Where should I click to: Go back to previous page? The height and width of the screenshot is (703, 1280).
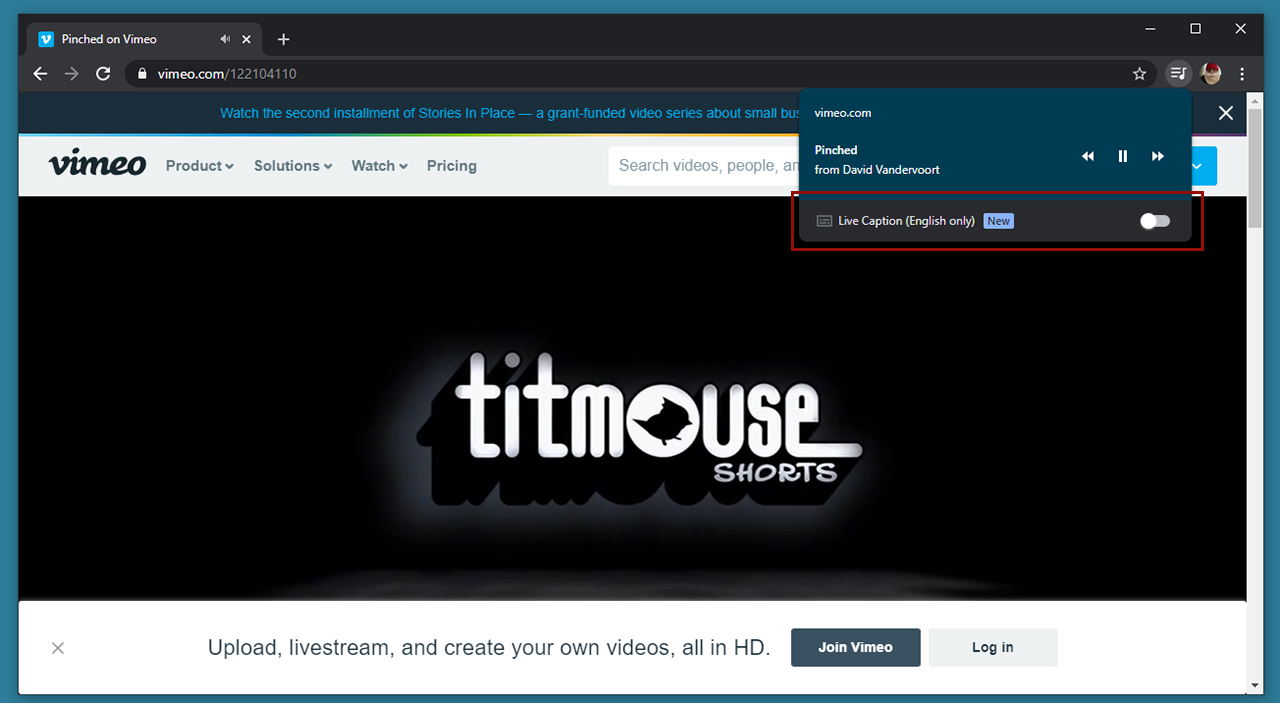(40, 73)
